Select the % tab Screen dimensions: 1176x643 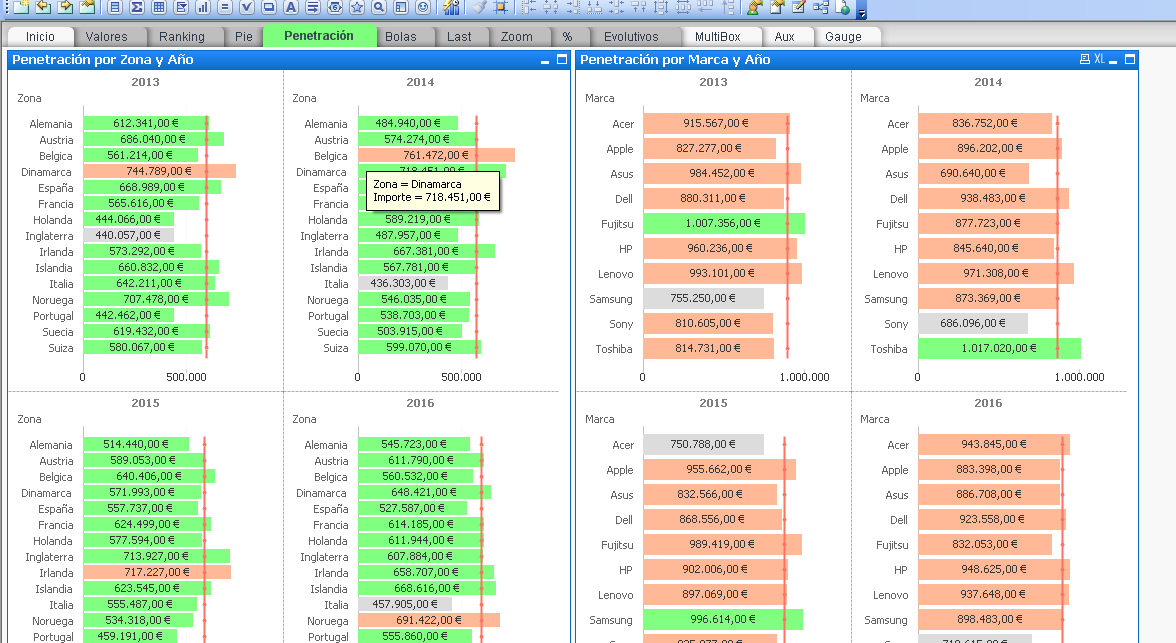(568, 37)
